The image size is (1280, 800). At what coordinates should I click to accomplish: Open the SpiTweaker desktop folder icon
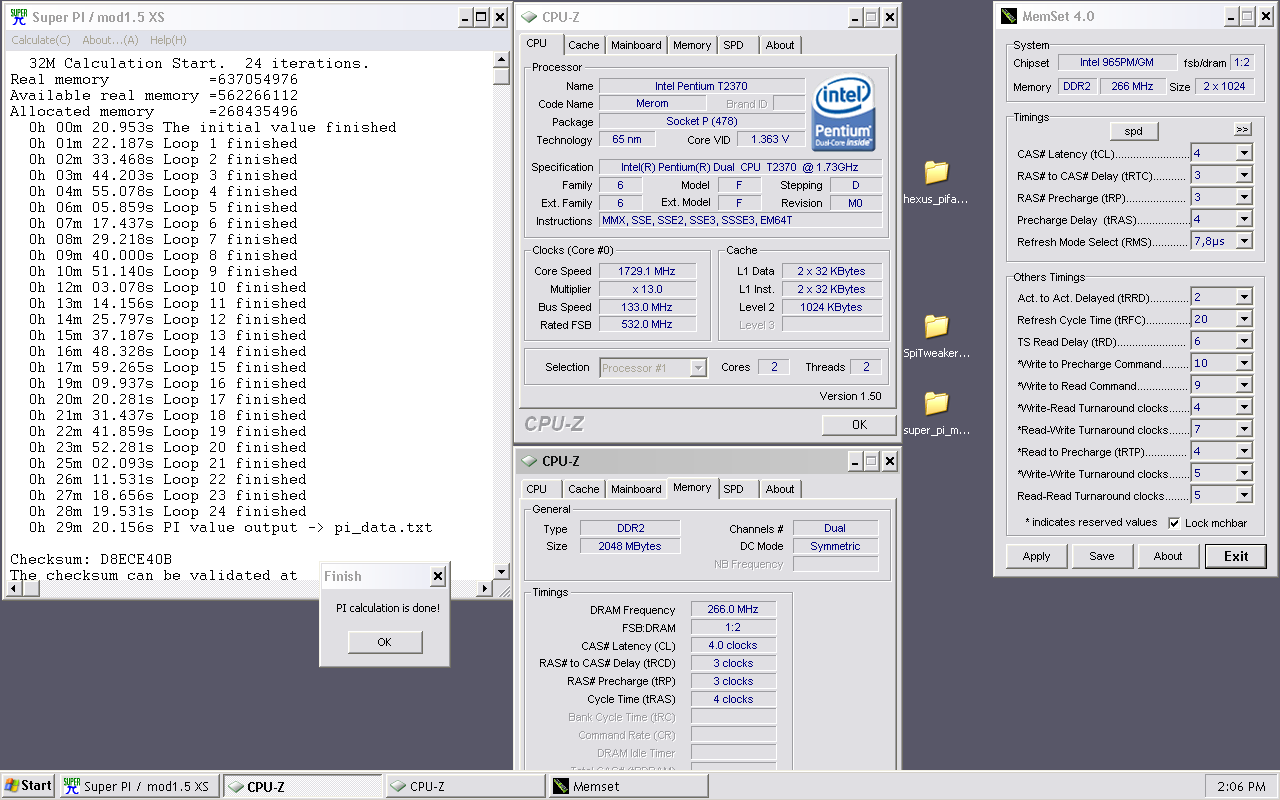[936, 326]
